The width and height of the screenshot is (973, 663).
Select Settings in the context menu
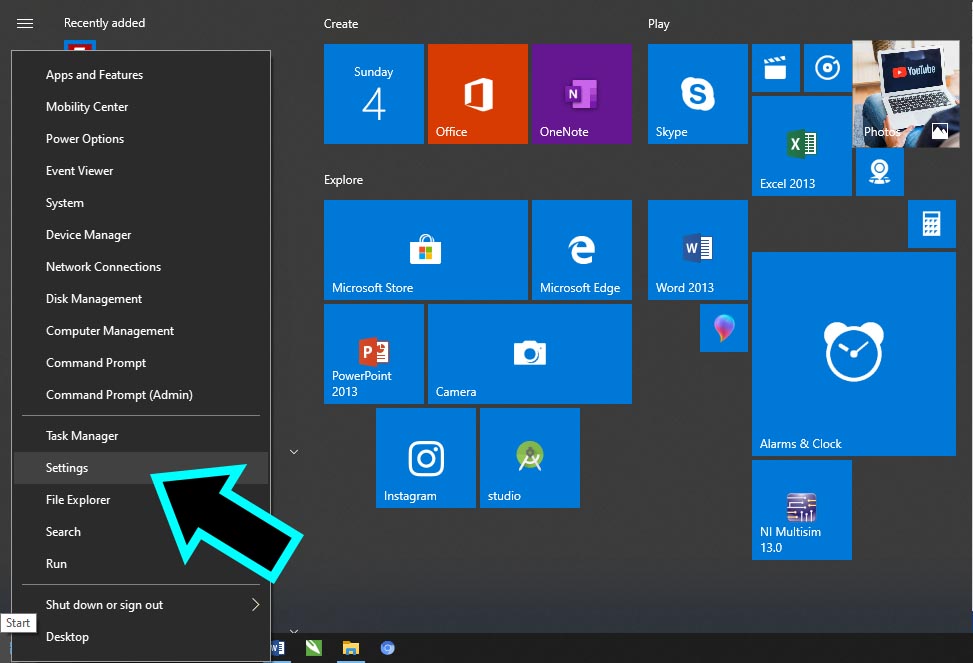(x=67, y=468)
